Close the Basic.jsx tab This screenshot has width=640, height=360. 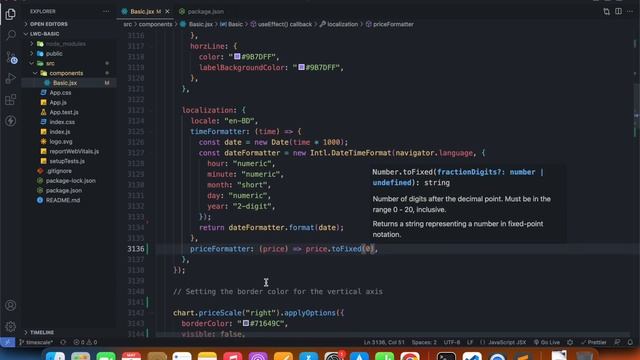167,11
